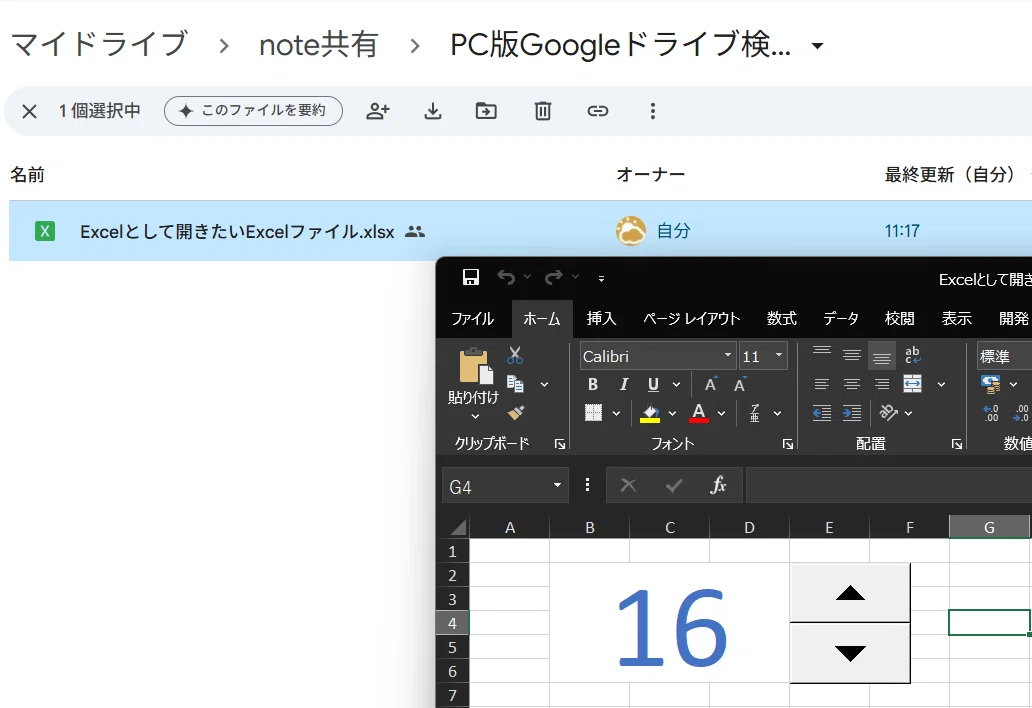Sort by the 名前 column header

click(28, 174)
